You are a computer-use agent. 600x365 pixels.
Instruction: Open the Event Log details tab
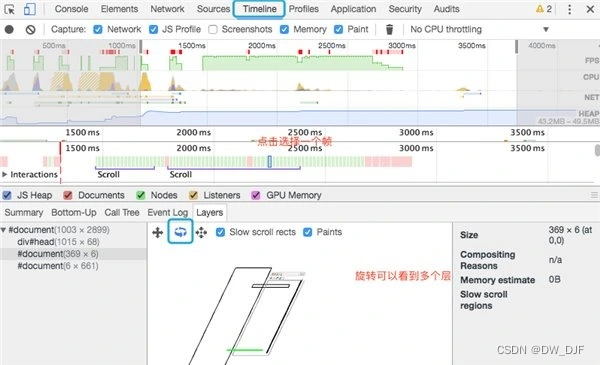click(168, 212)
